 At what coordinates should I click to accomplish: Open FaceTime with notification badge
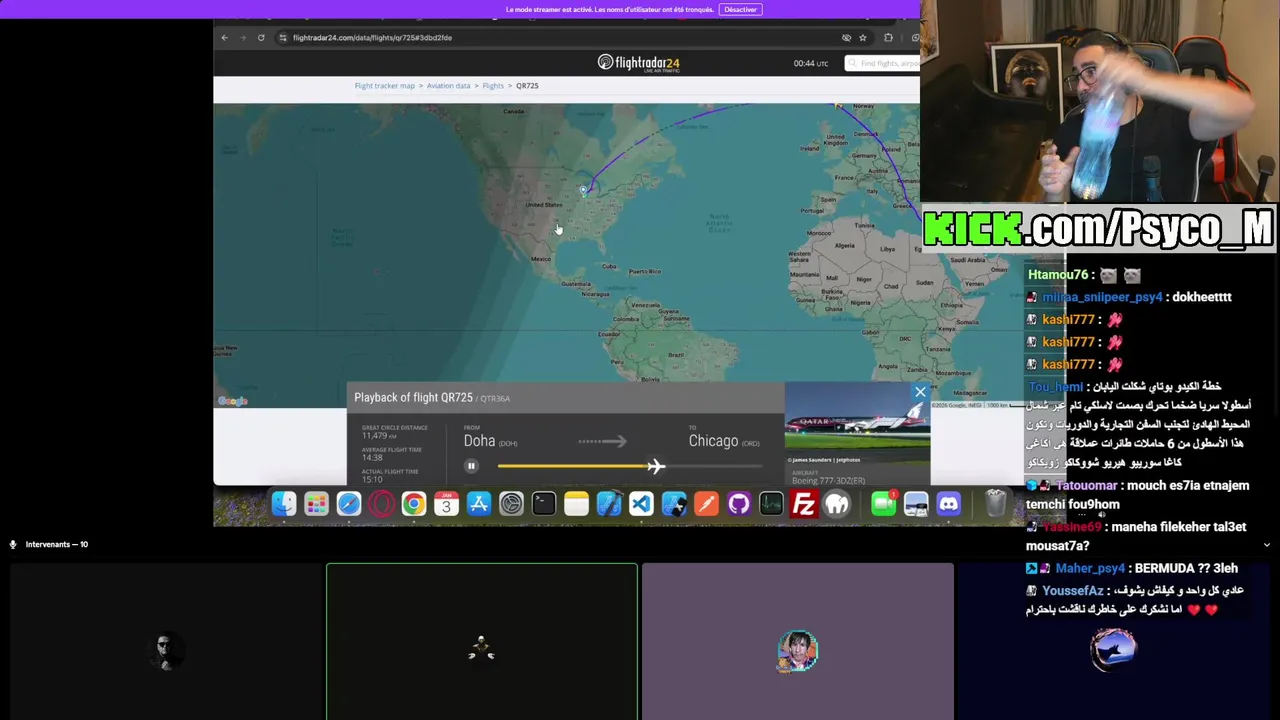coord(884,504)
